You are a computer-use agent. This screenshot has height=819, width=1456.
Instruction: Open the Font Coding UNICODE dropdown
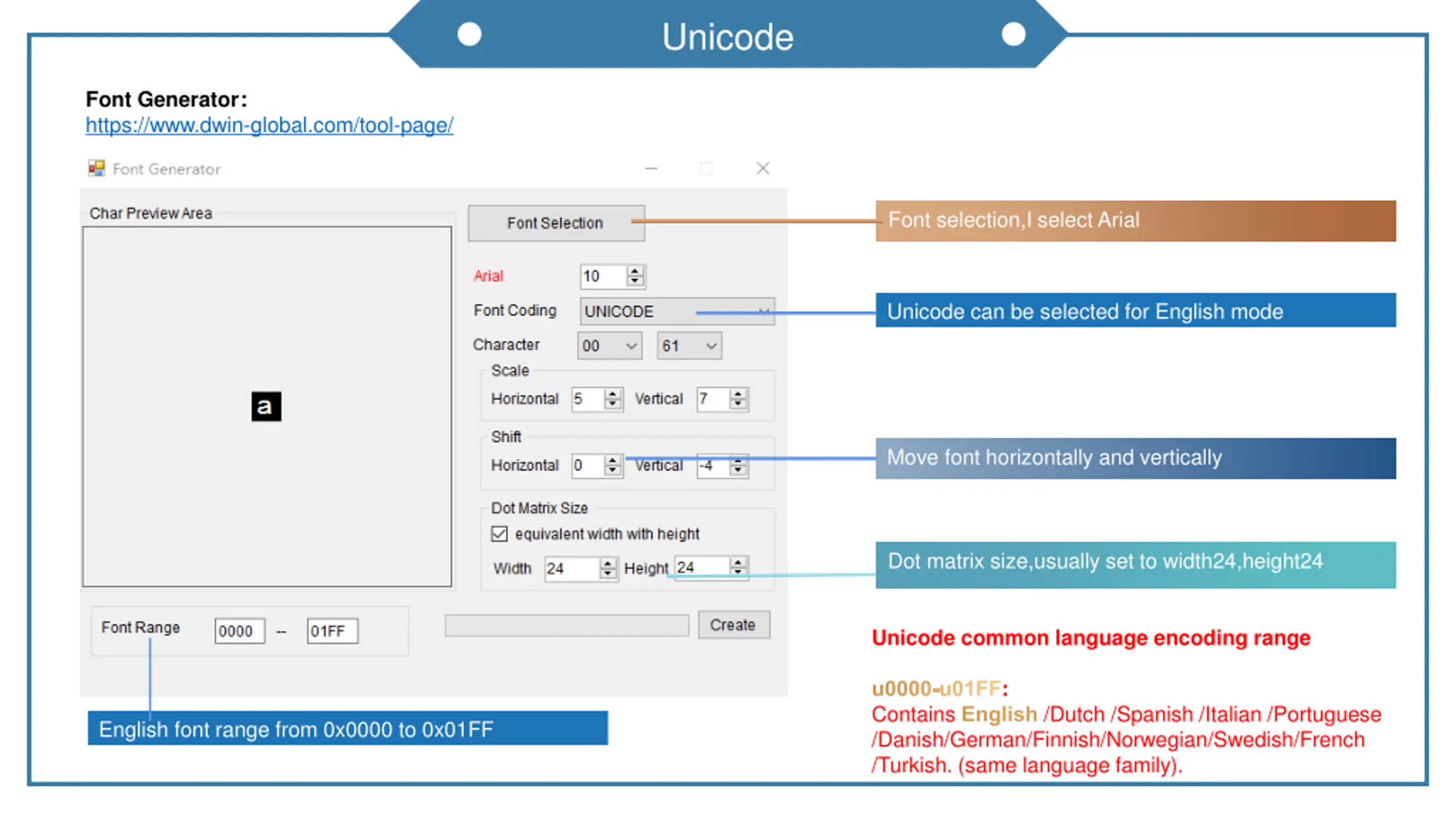677,311
